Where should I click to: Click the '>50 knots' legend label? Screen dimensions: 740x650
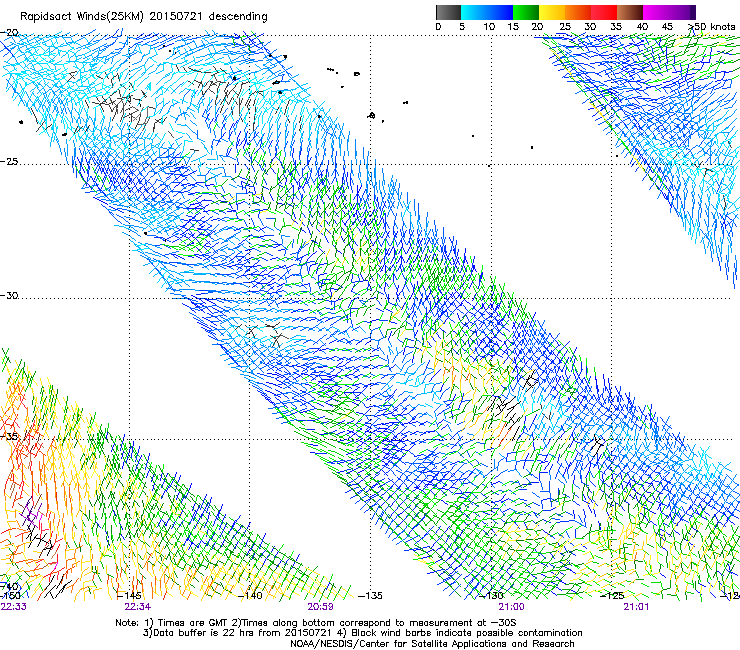tap(711, 27)
